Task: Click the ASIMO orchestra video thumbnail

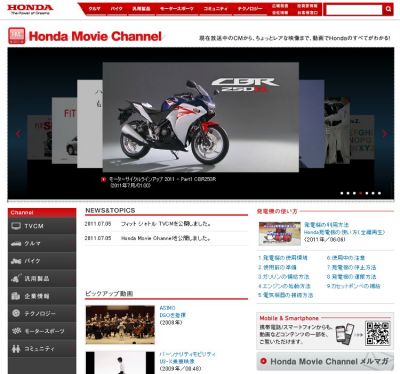Action: coord(120,324)
